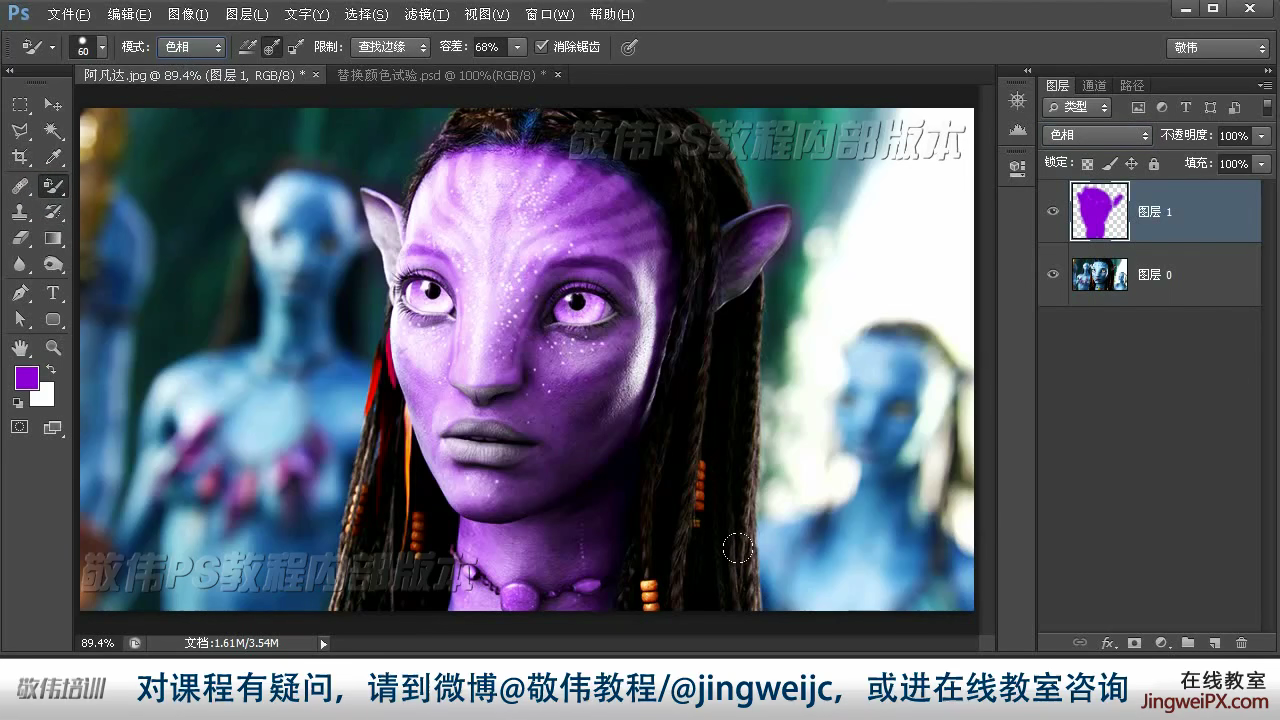Open the 编辑(E) menu
Image resolution: width=1280 pixels, height=720 pixels.
(x=129, y=15)
